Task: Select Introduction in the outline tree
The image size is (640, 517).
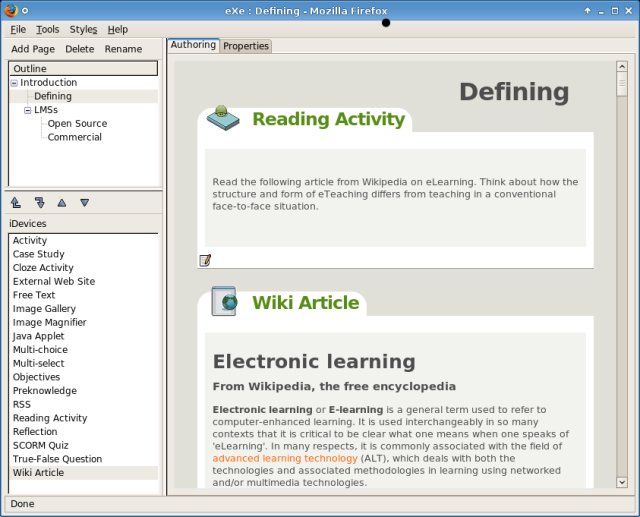Action: (49, 82)
